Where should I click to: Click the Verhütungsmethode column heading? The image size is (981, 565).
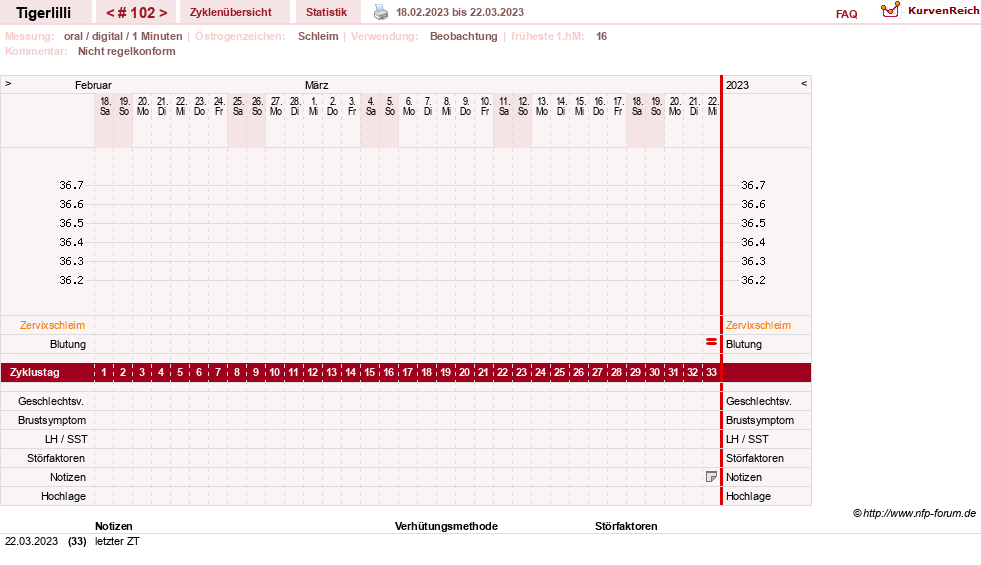coord(446,526)
